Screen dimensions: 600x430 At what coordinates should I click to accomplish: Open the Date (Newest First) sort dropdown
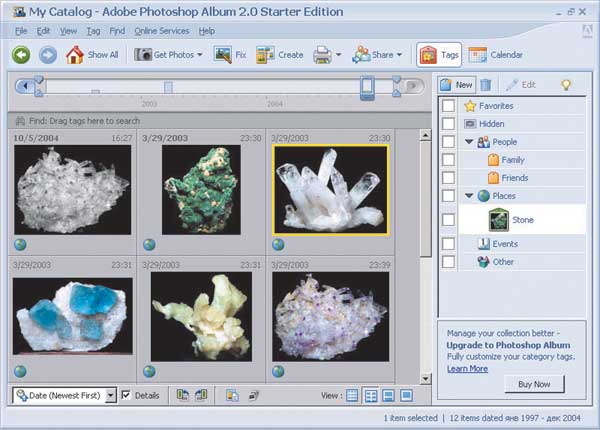tap(111, 395)
